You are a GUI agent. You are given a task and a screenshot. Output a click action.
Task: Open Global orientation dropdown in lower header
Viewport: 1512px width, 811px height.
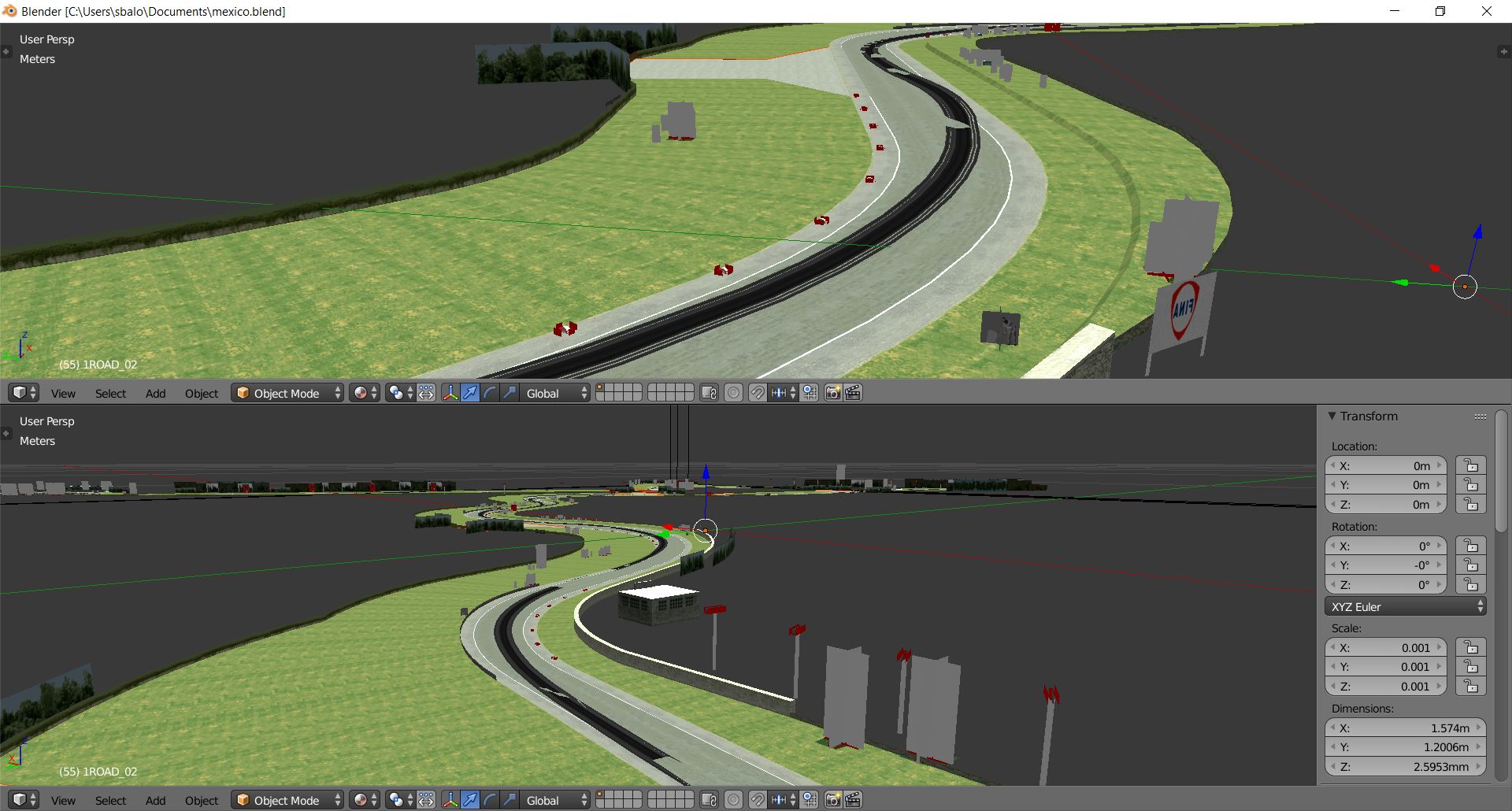[x=555, y=800]
